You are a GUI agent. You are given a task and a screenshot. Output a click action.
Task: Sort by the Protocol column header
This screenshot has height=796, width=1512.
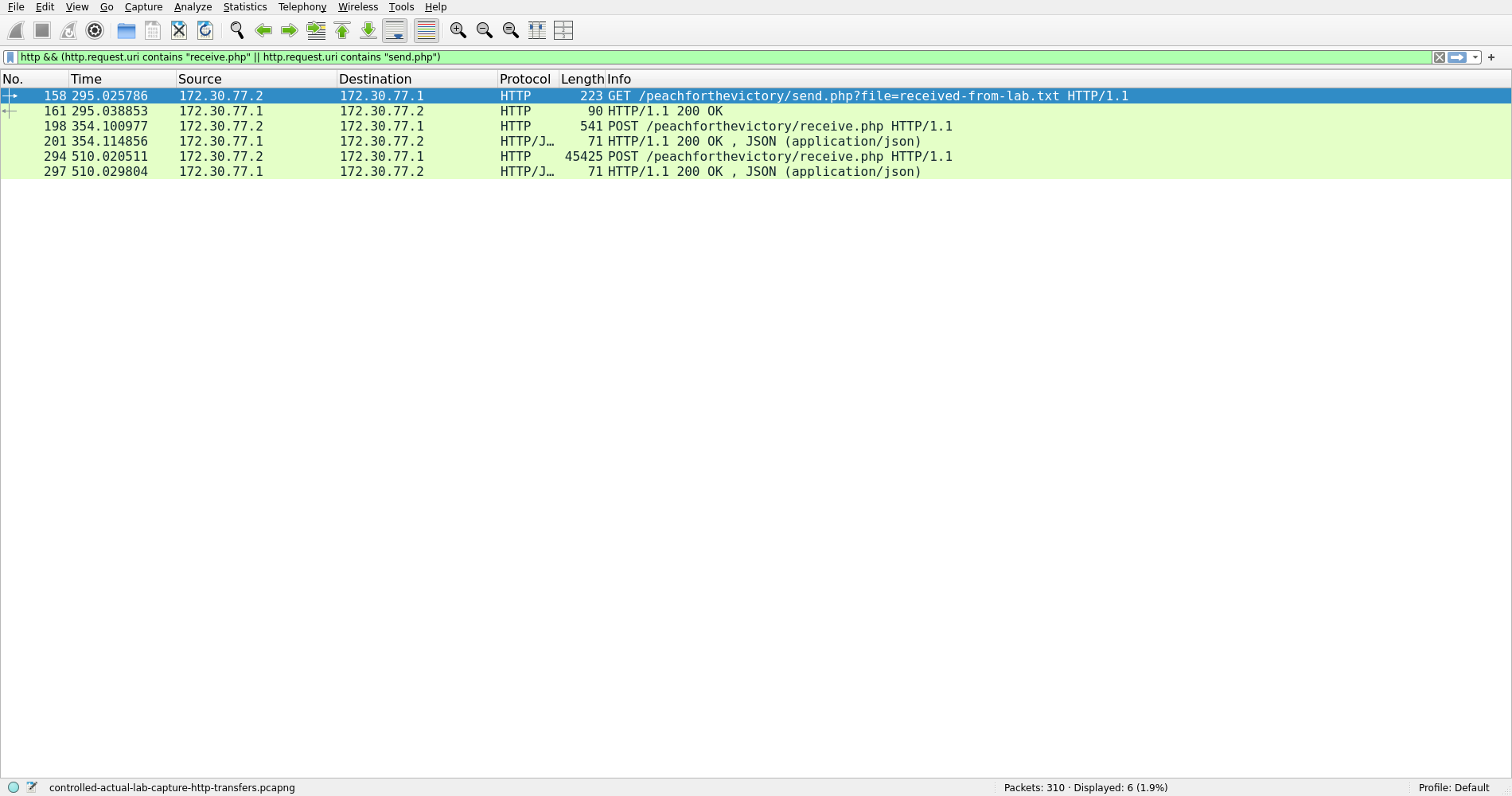click(528, 79)
